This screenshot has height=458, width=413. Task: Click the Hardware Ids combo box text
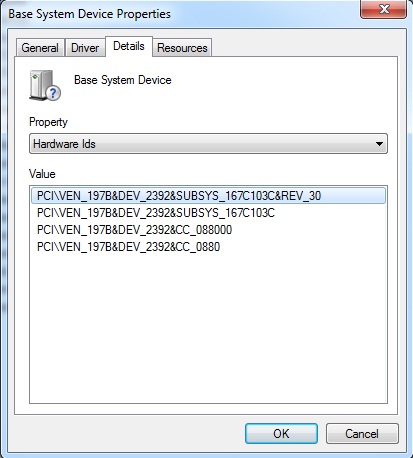64,144
